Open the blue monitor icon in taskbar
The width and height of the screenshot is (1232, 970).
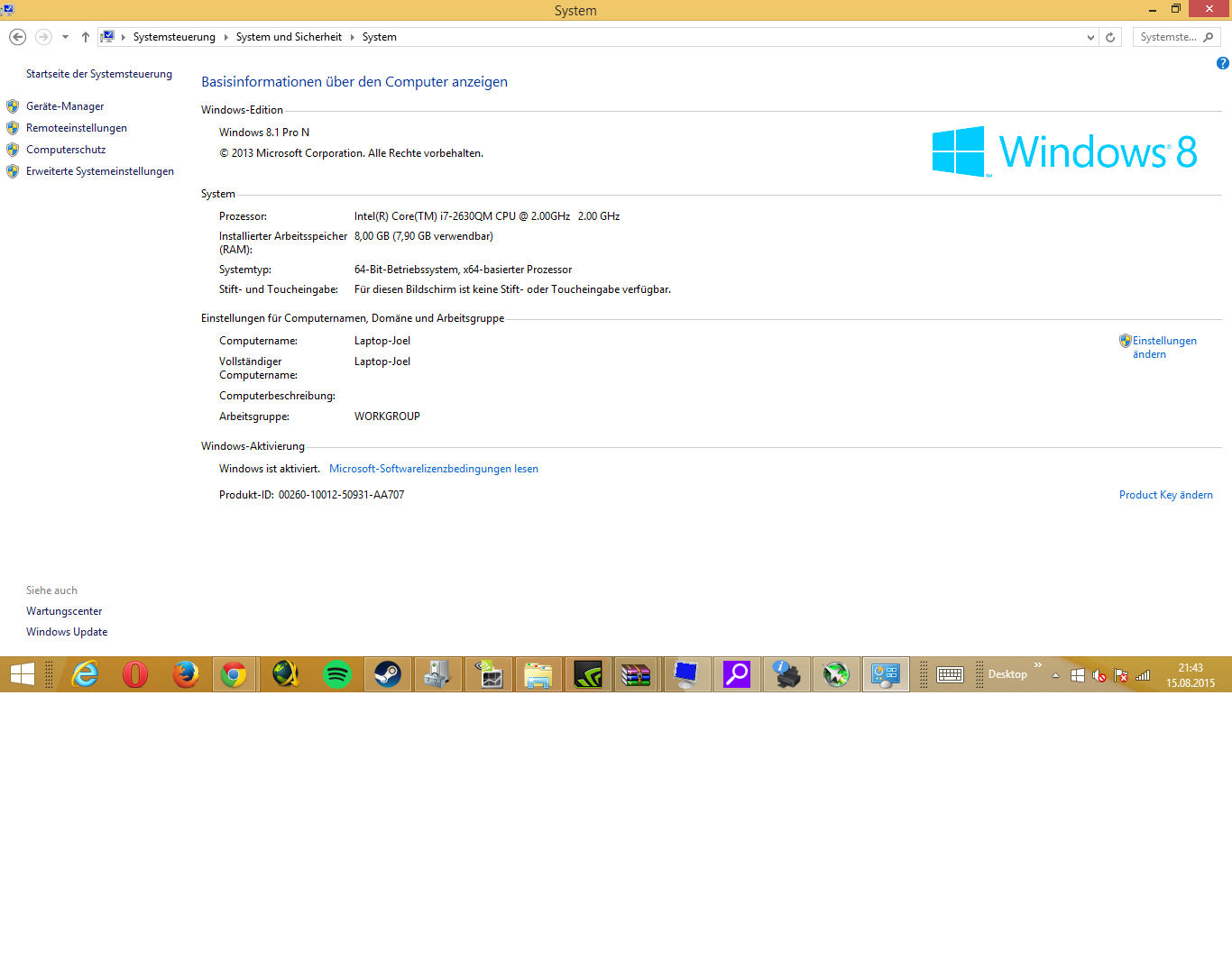coord(686,674)
